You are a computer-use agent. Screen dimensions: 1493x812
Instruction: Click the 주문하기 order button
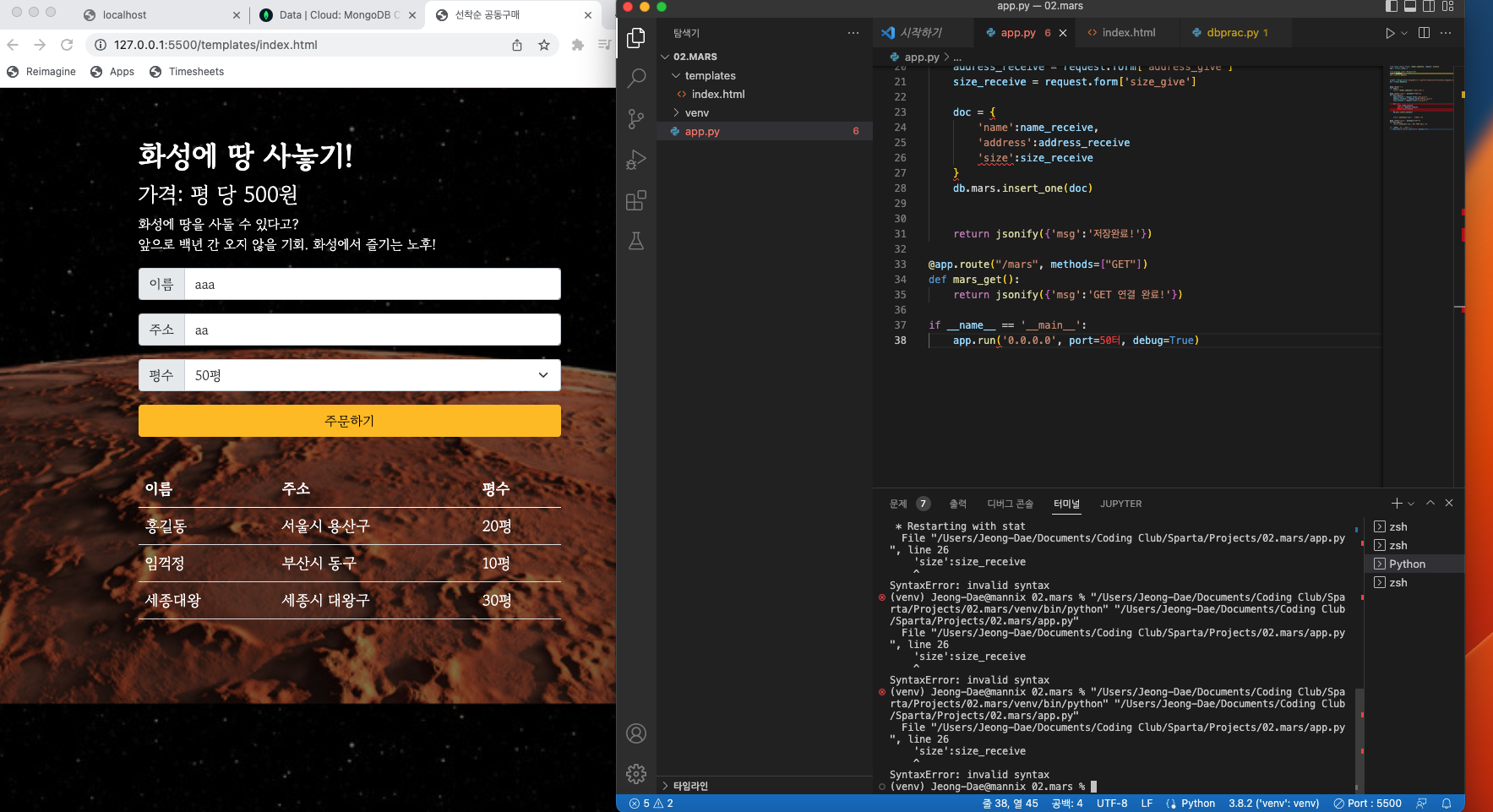[x=350, y=421]
